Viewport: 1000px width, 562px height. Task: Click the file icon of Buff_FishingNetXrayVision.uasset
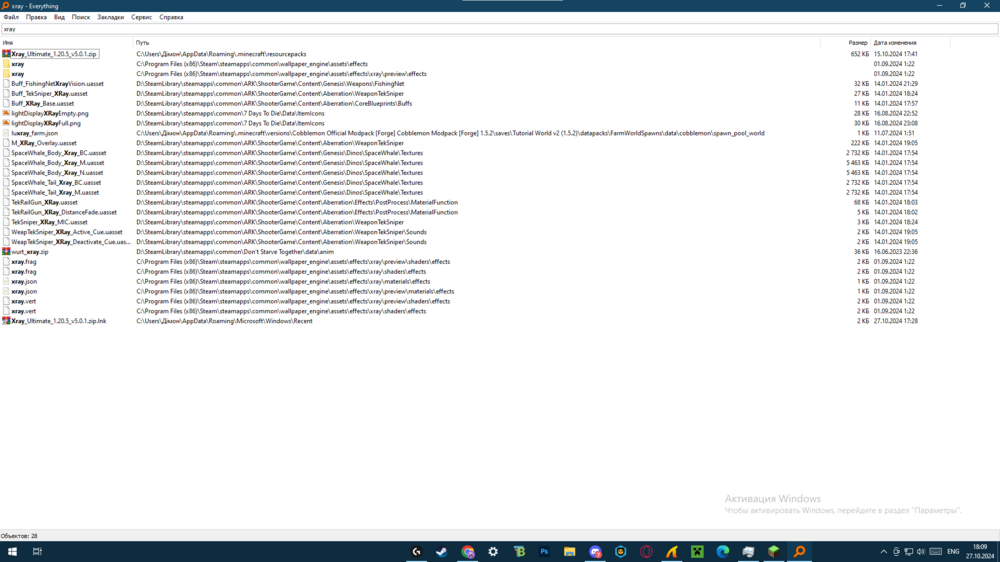[6, 84]
